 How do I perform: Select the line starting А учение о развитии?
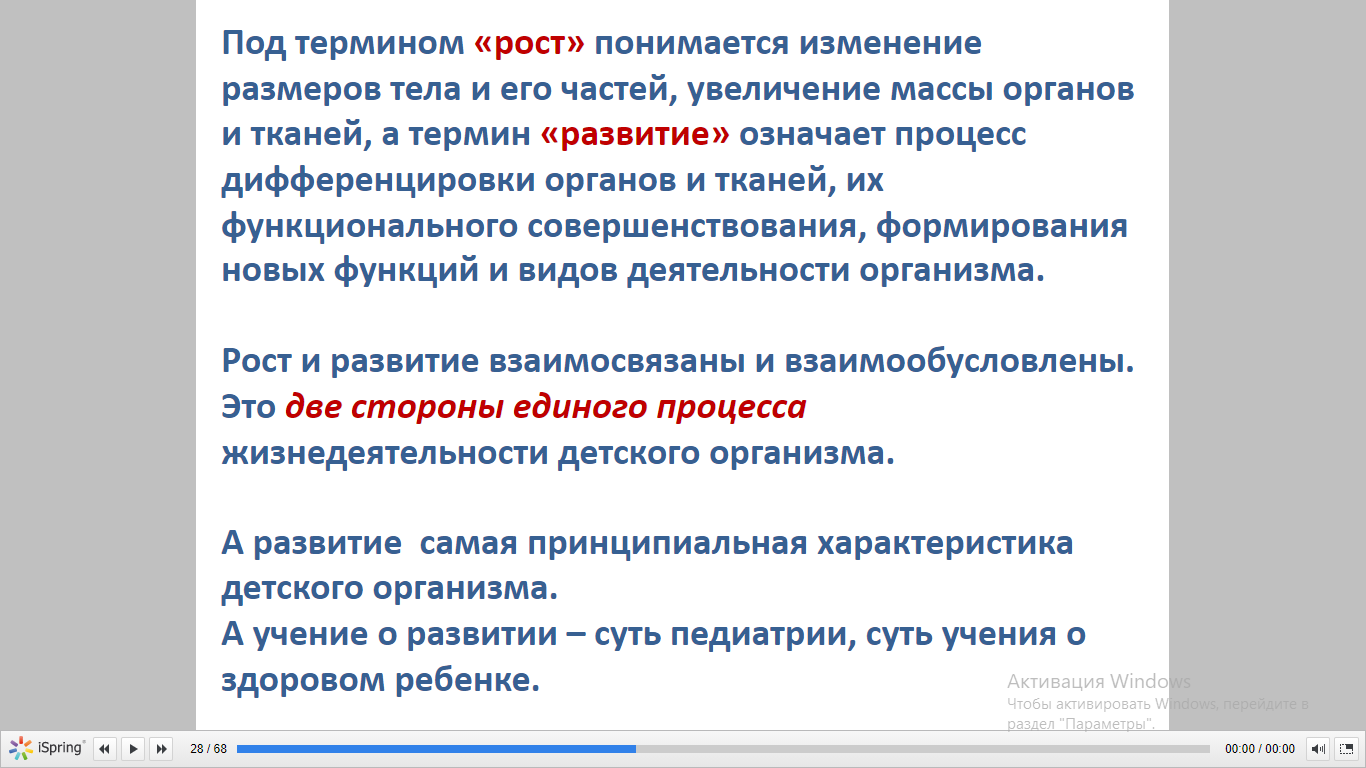[654, 635]
